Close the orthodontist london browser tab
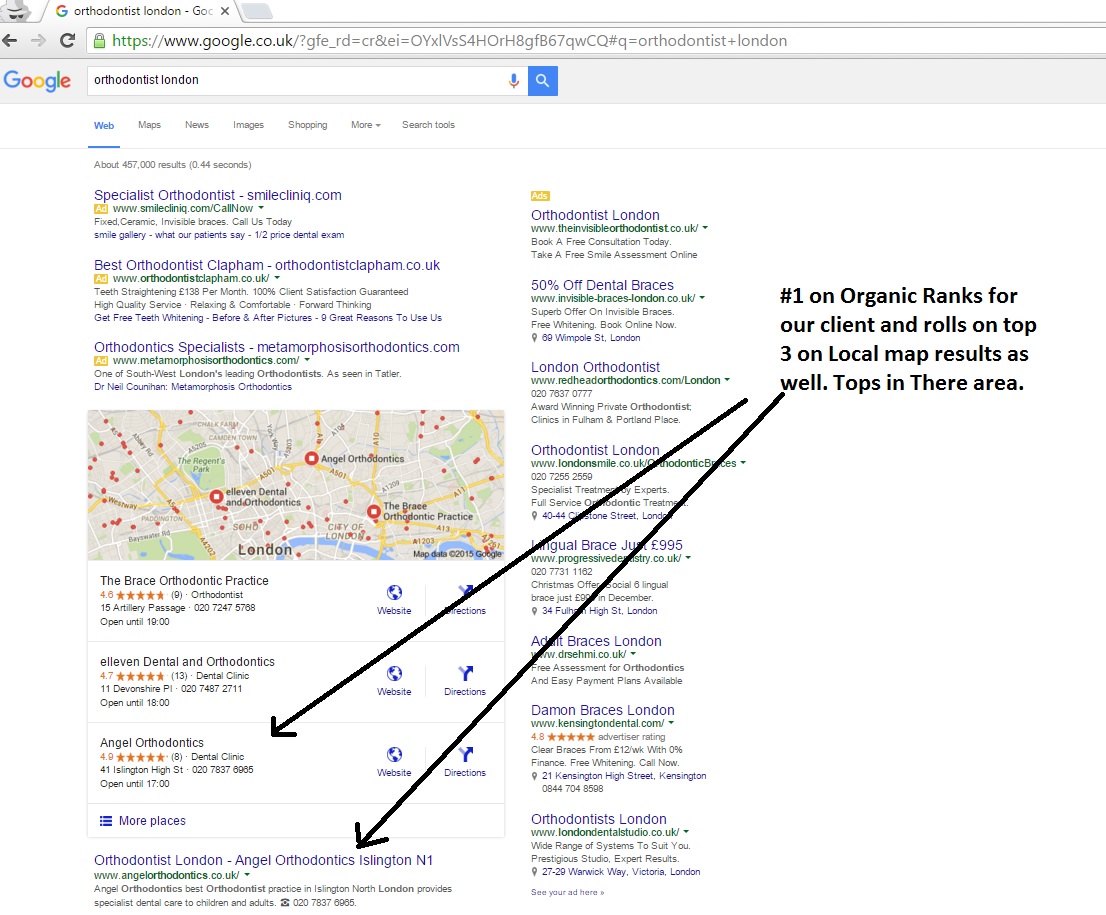1106x915 pixels. [224, 11]
